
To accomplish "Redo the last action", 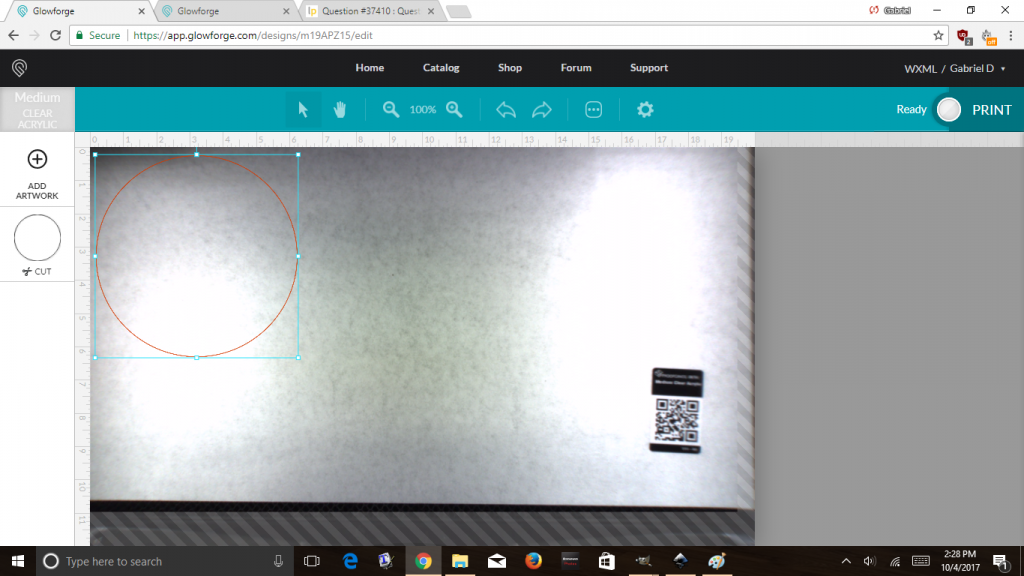I will (542, 110).
